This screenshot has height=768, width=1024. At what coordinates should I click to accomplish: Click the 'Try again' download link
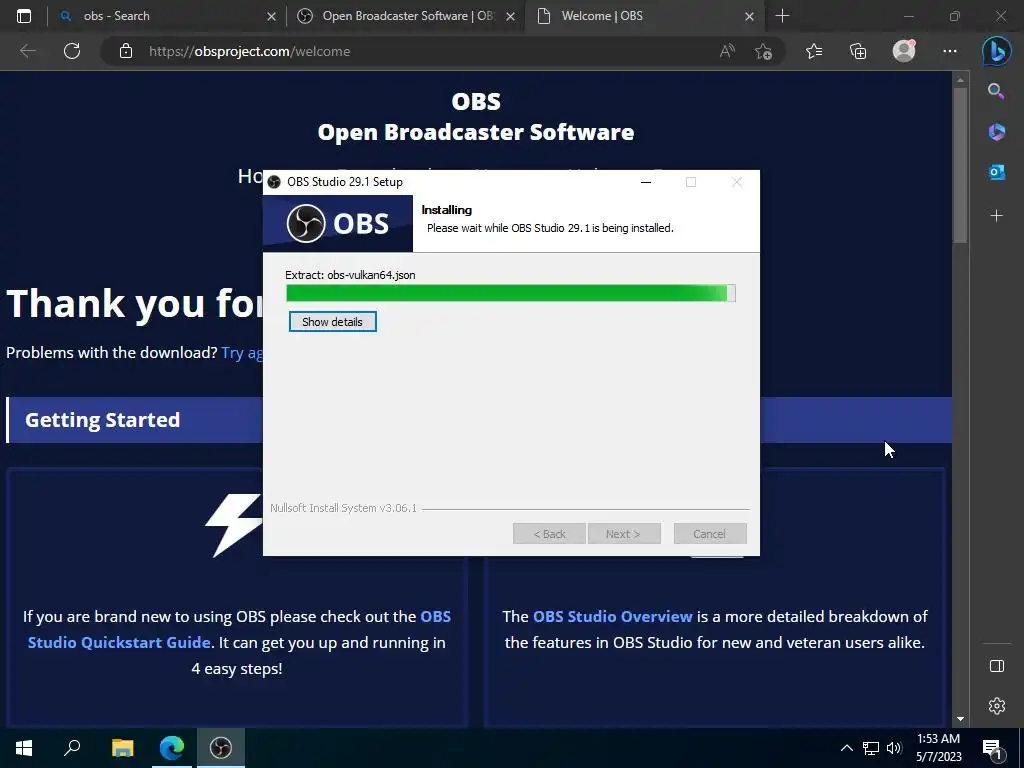[242, 353]
